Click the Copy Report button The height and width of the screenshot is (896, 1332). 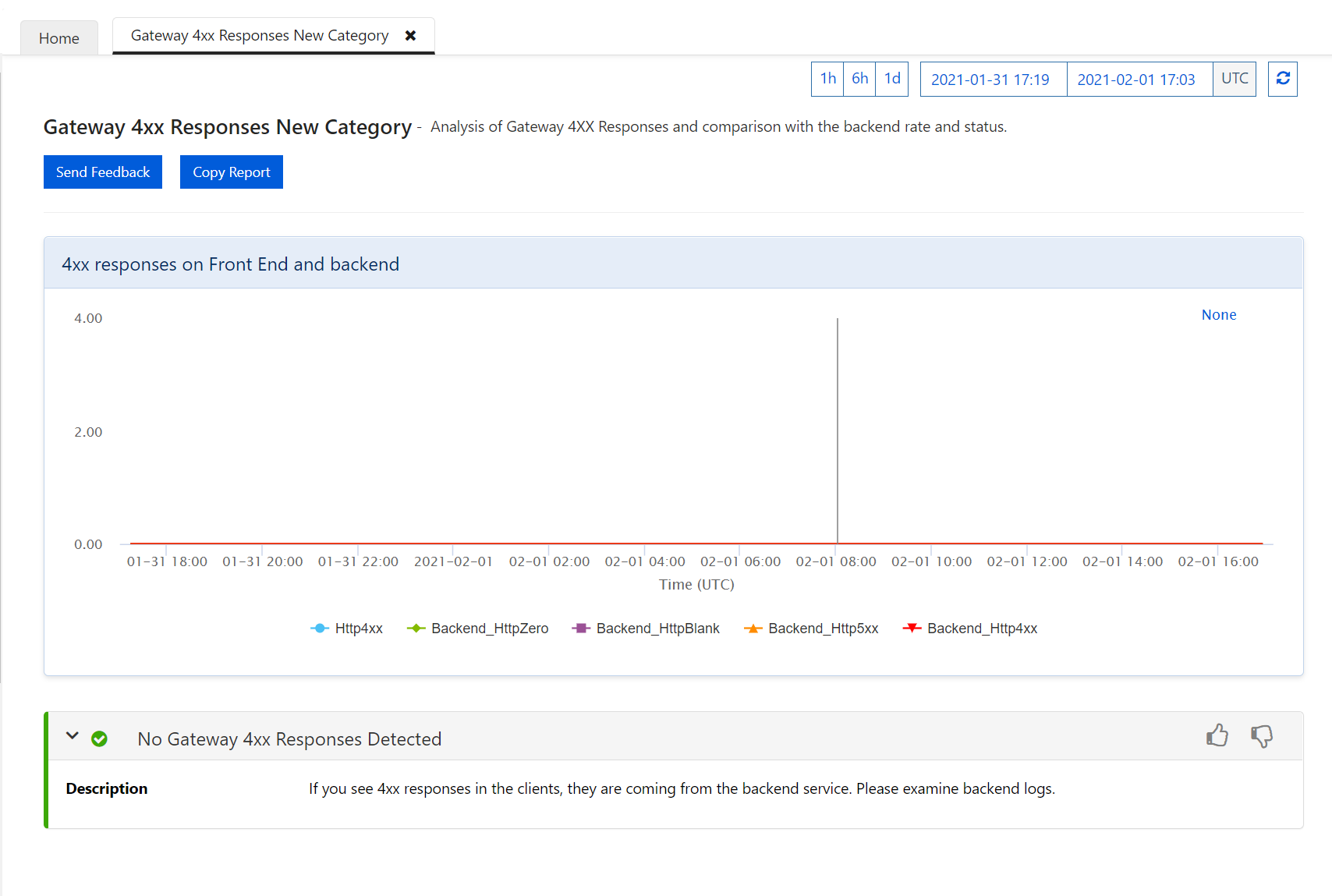point(232,172)
